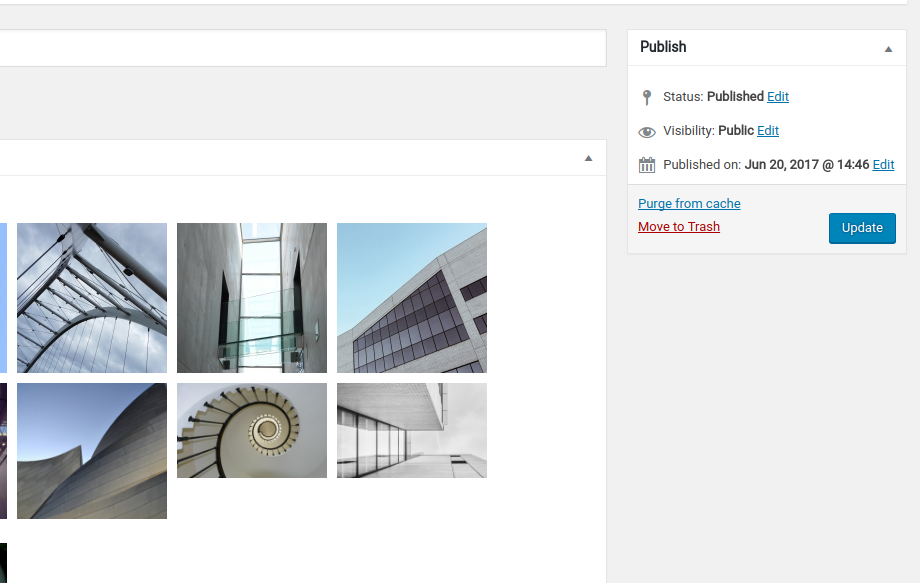This screenshot has width=920, height=583.
Task: Collapse the image gallery metabox arrow
Action: pos(588,158)
